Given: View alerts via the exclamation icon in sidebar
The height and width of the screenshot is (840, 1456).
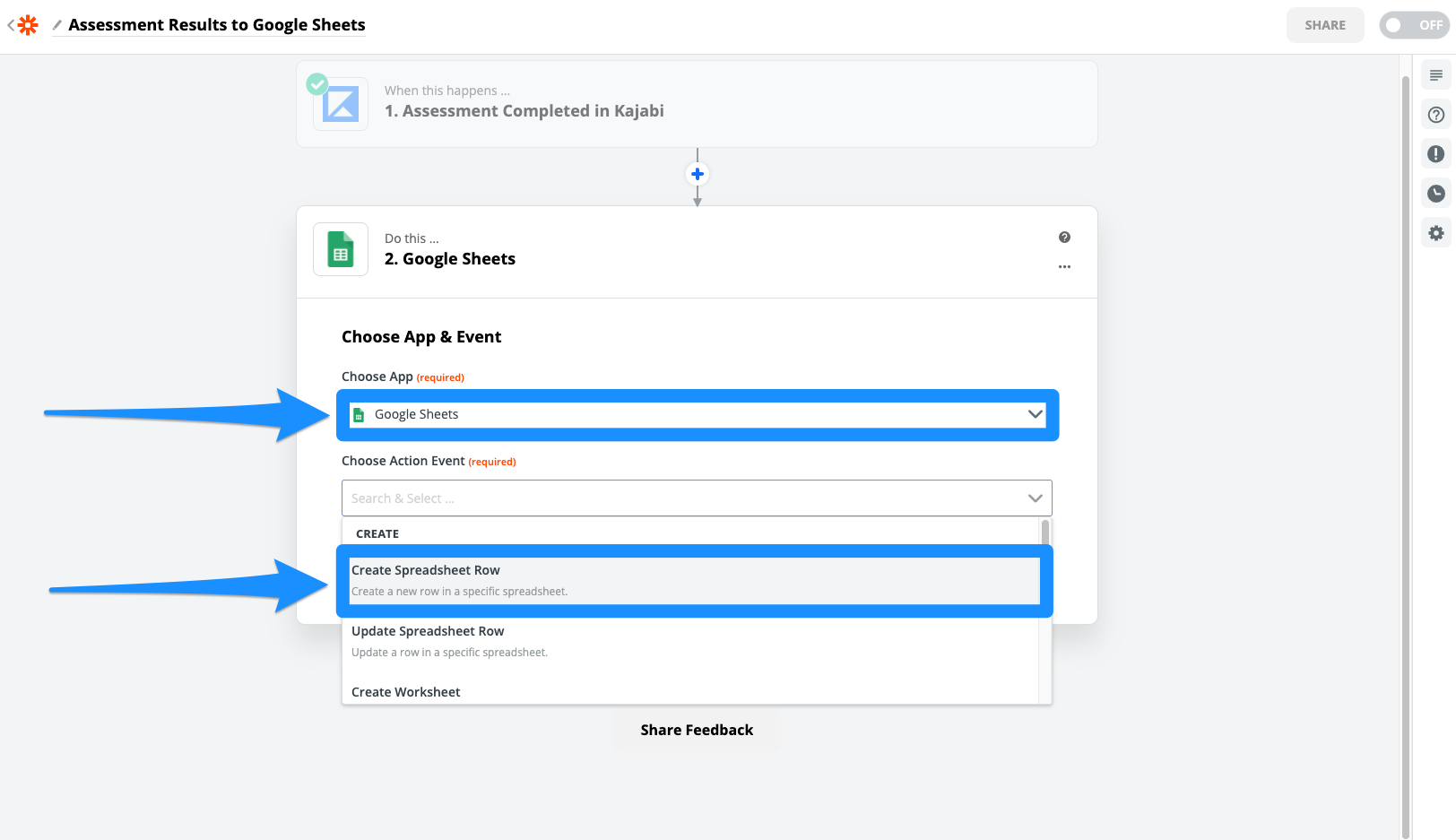Looking at the screenshot, I should click(1435, 154).
